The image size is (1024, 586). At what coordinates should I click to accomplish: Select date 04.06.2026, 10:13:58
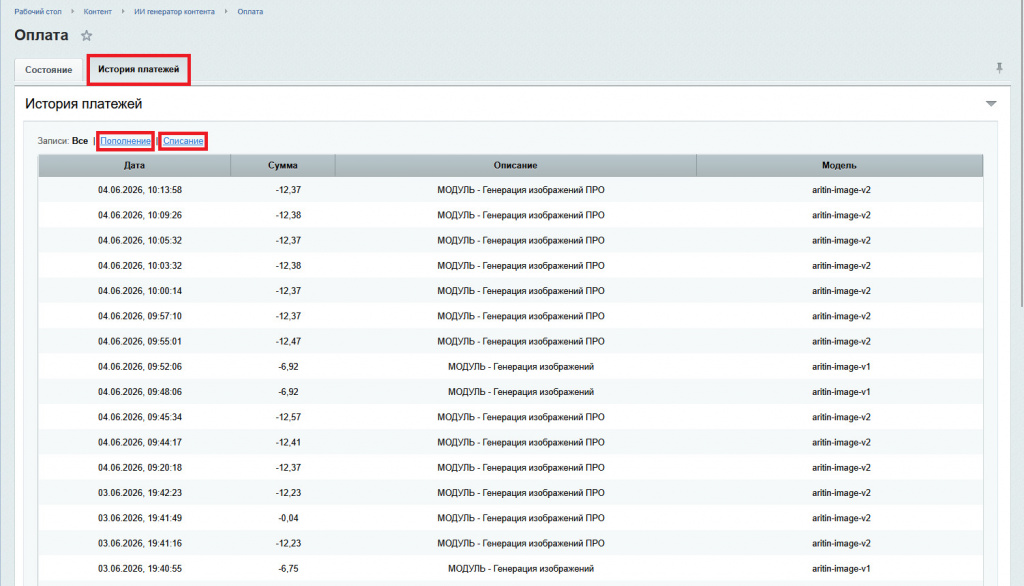tap(140, 190)
